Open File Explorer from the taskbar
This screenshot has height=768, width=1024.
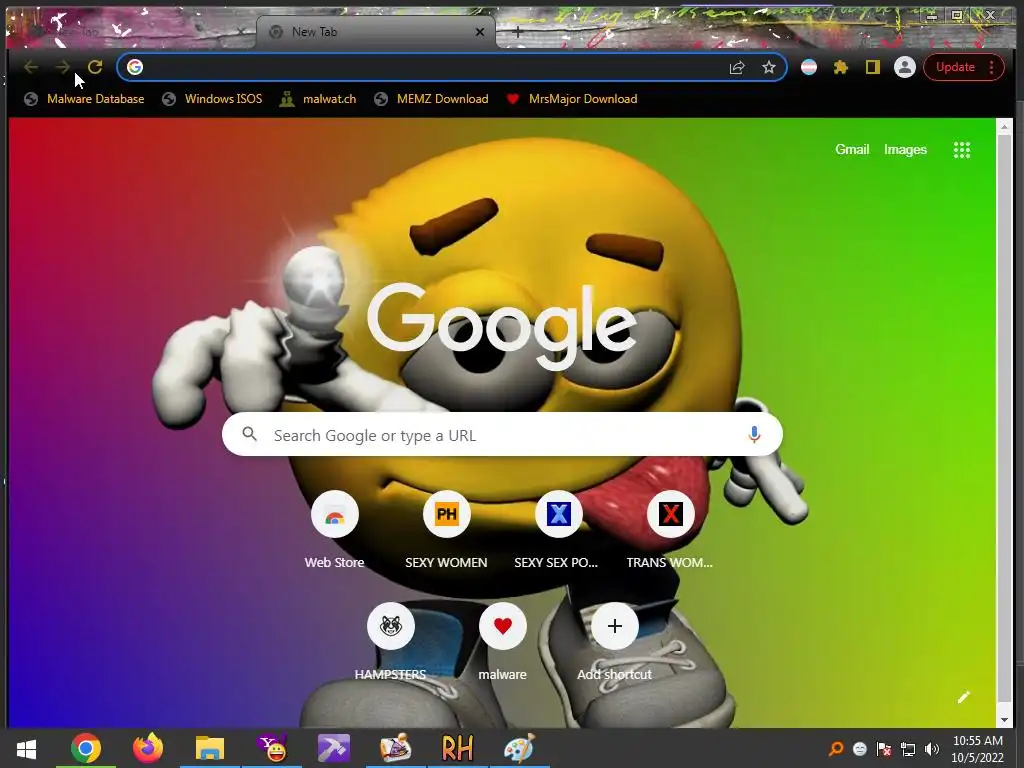coord(210,748)
